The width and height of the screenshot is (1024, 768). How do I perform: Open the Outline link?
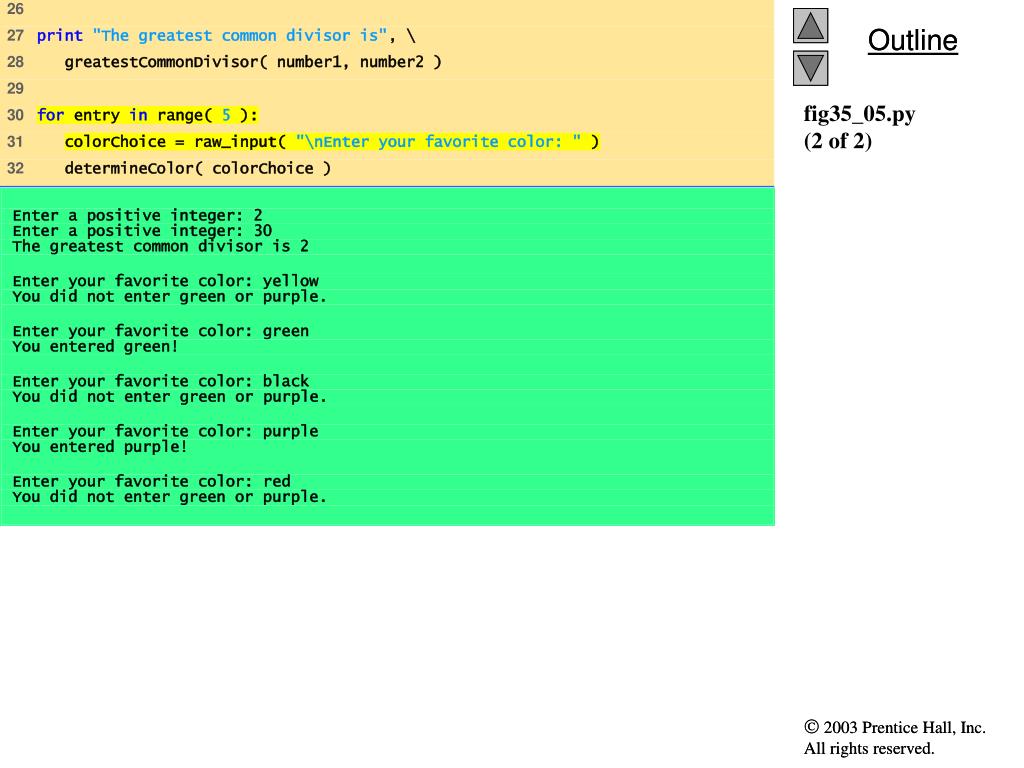(912, 40)
